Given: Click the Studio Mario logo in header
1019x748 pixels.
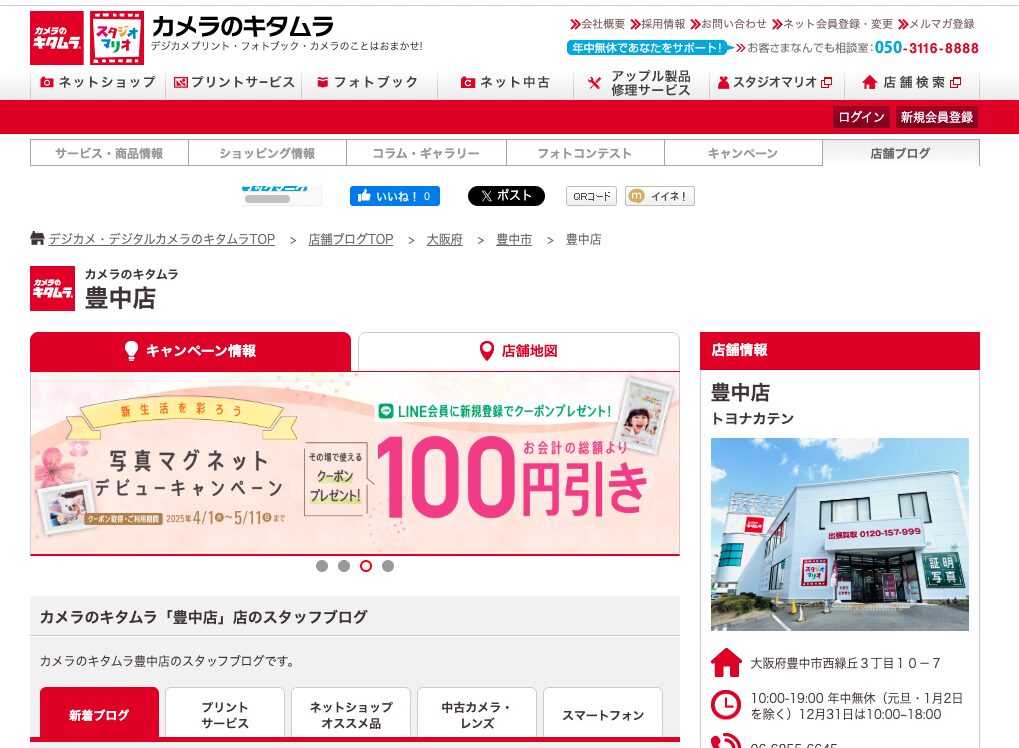Looking at the screenshot, I should click(117, 38).
